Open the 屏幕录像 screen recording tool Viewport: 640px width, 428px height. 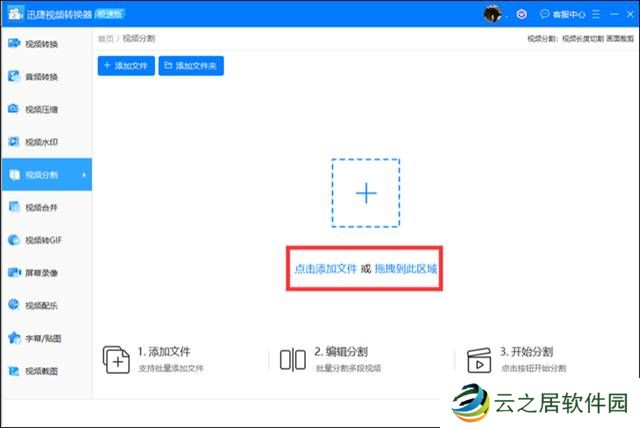click(x=40, y=272)
